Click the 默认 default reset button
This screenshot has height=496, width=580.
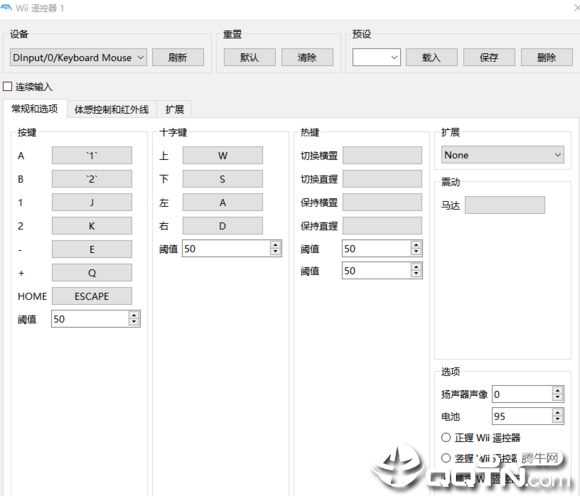point(249,57)
